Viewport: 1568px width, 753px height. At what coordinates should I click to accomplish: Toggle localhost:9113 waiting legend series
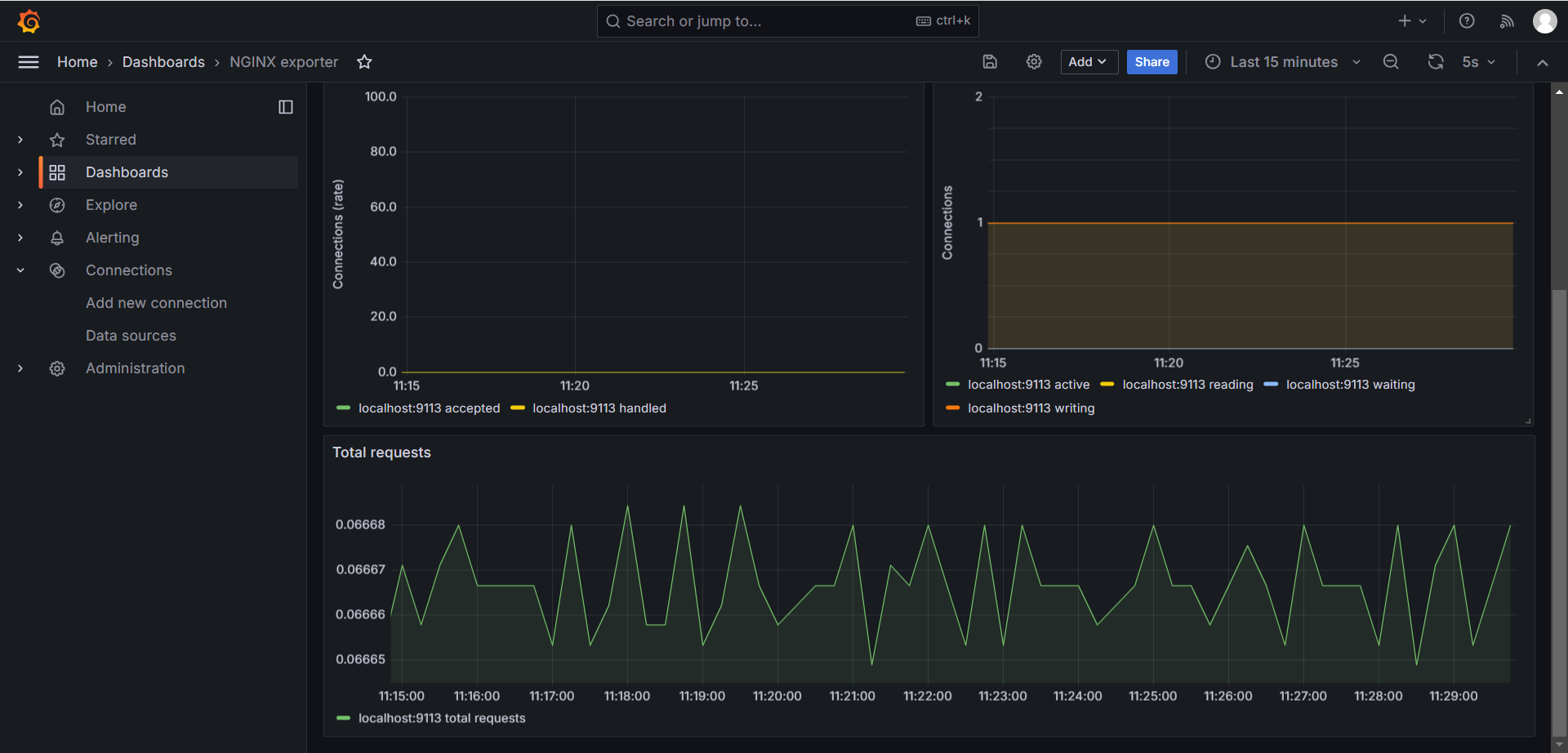coord(1350,385)
